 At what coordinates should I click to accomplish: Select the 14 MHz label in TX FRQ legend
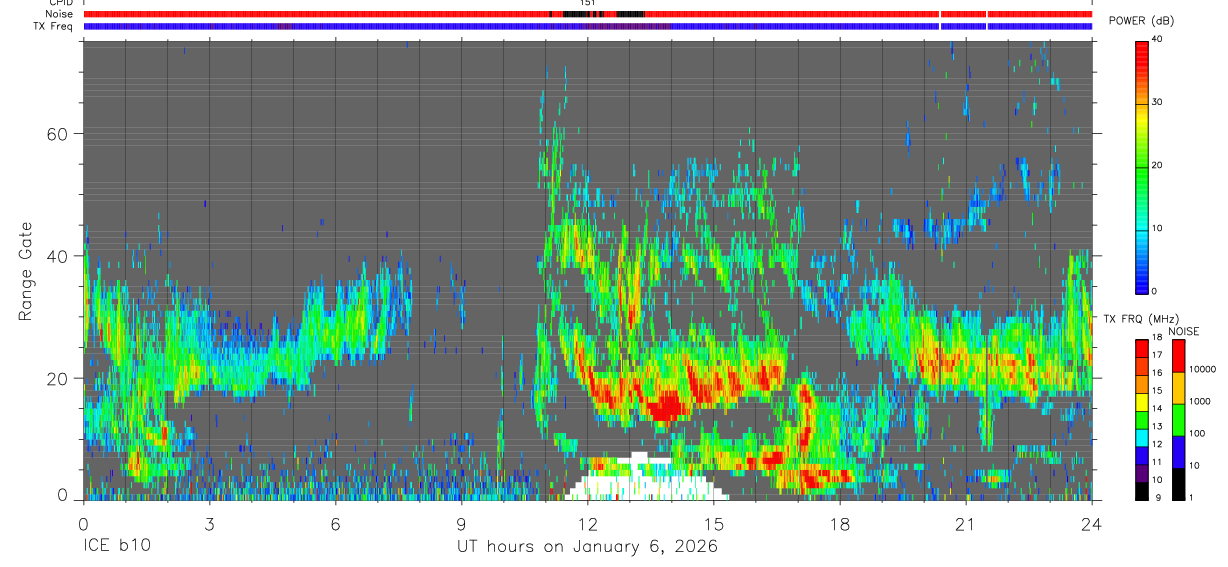1156,409
